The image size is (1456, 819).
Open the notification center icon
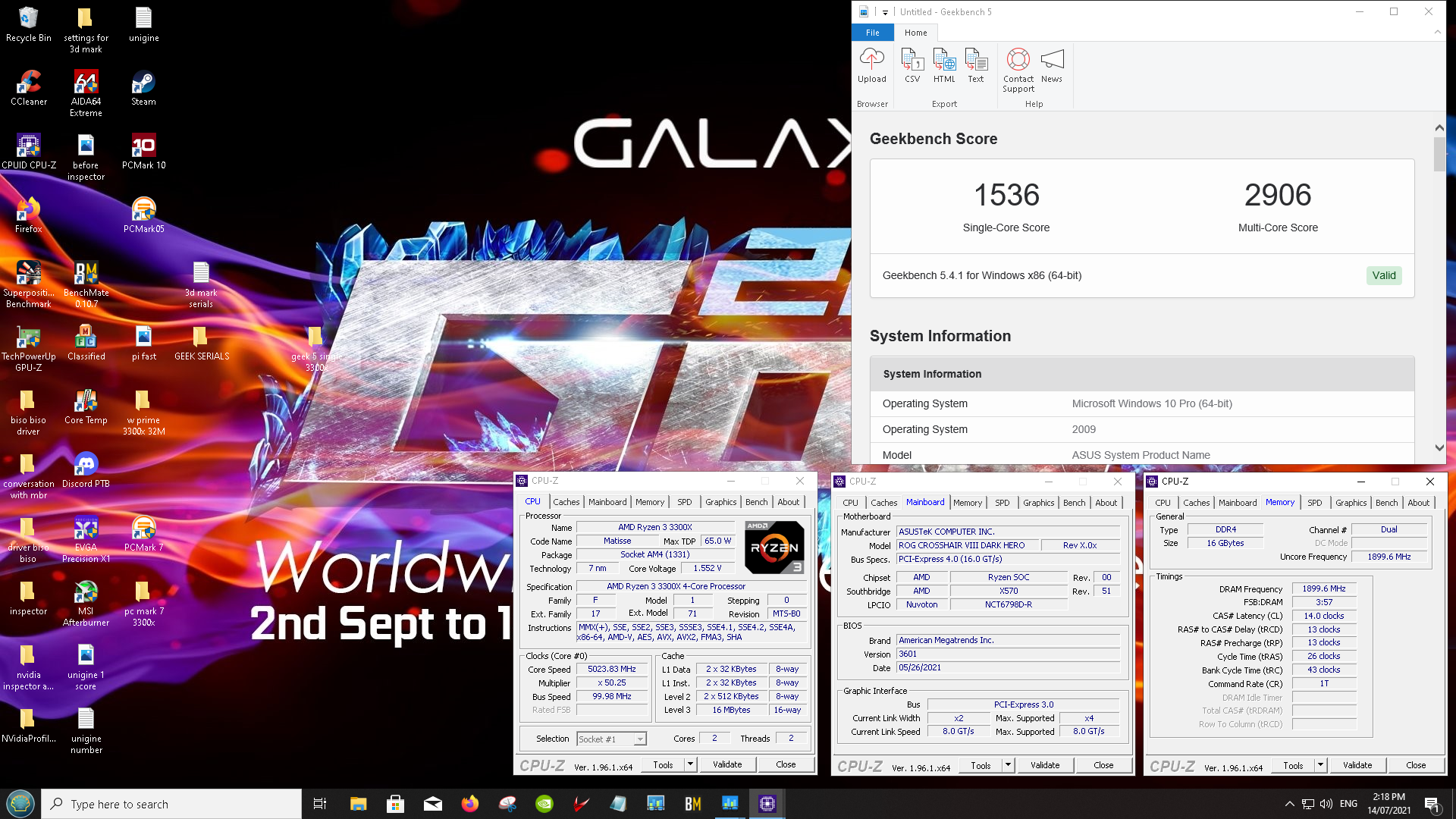pyautogui.click(x=1432, y=804)
